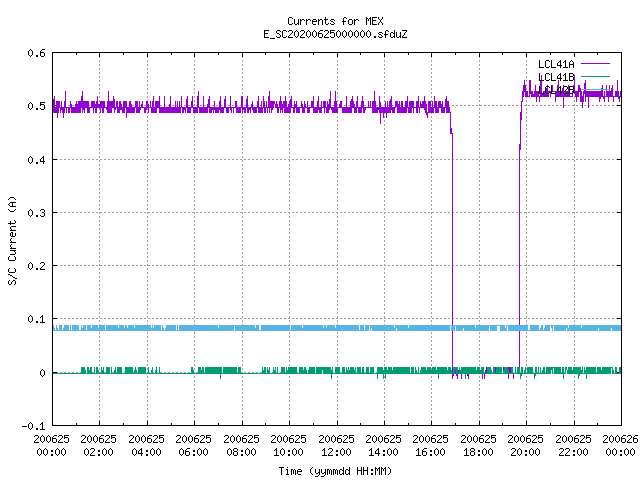The image size is (640, 480).
Task: Click the 0.5 y-axis tick label
Action: pos(36,106)
